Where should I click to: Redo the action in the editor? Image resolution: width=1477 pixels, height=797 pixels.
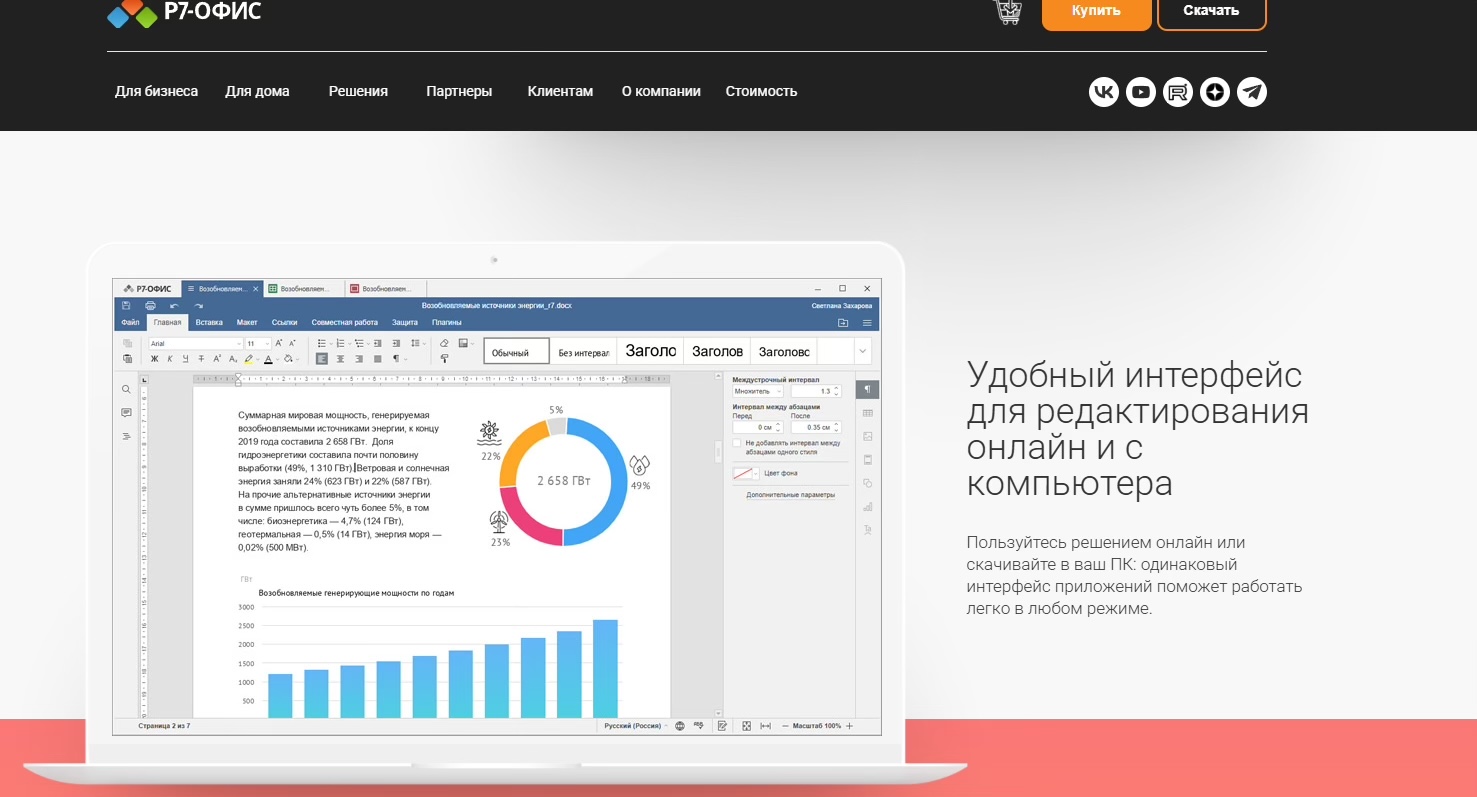pos(199,305)
